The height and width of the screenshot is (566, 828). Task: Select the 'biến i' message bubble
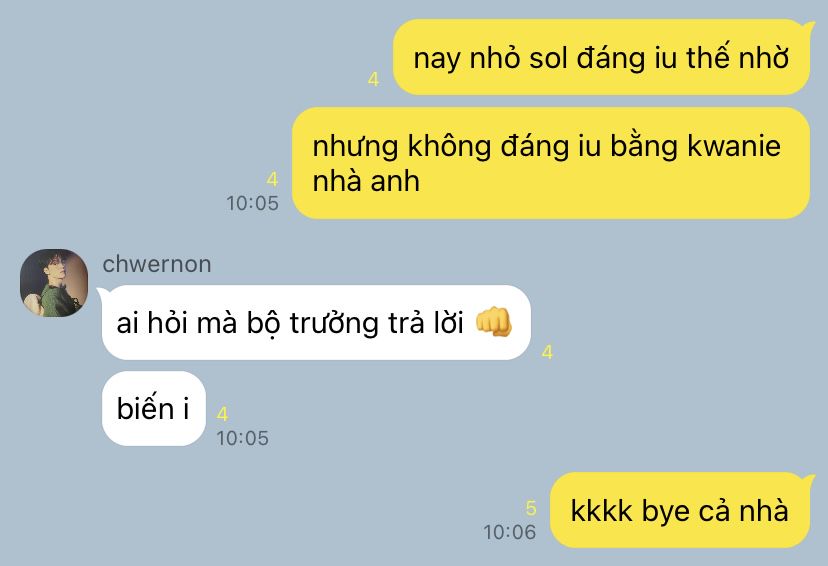click(x=154, y=409)
